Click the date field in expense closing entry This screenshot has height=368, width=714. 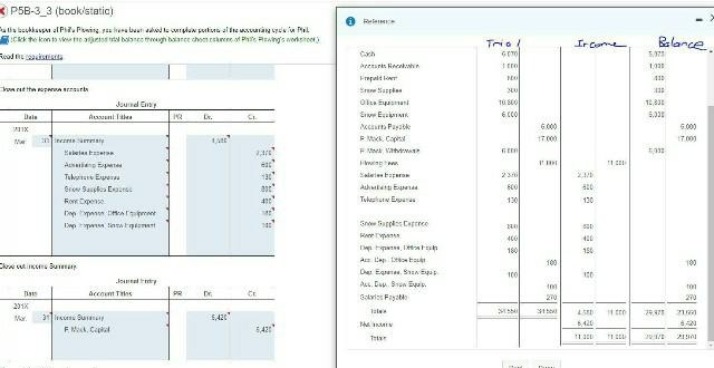point(41,141)
